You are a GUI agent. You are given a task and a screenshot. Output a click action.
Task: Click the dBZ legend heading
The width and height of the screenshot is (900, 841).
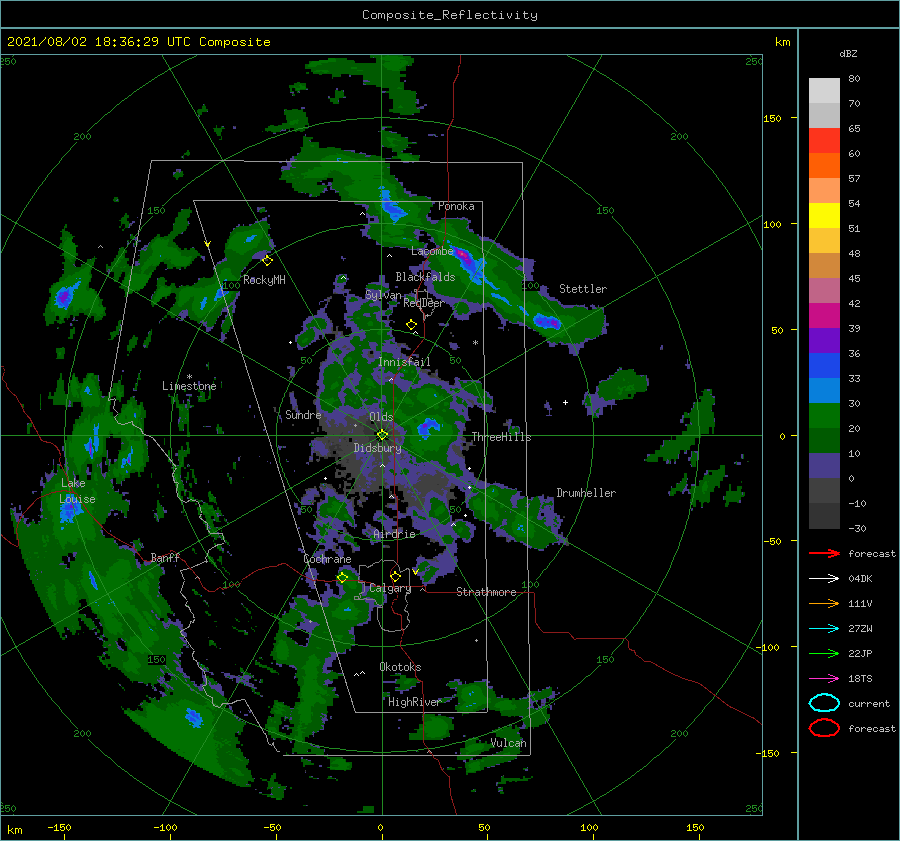[x=848, y=53]
